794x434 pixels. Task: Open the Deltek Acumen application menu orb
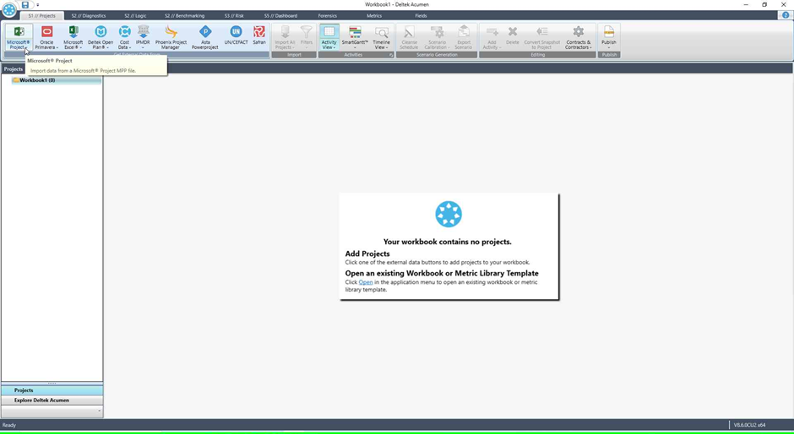pyautogui.click(x=9, y=9)
